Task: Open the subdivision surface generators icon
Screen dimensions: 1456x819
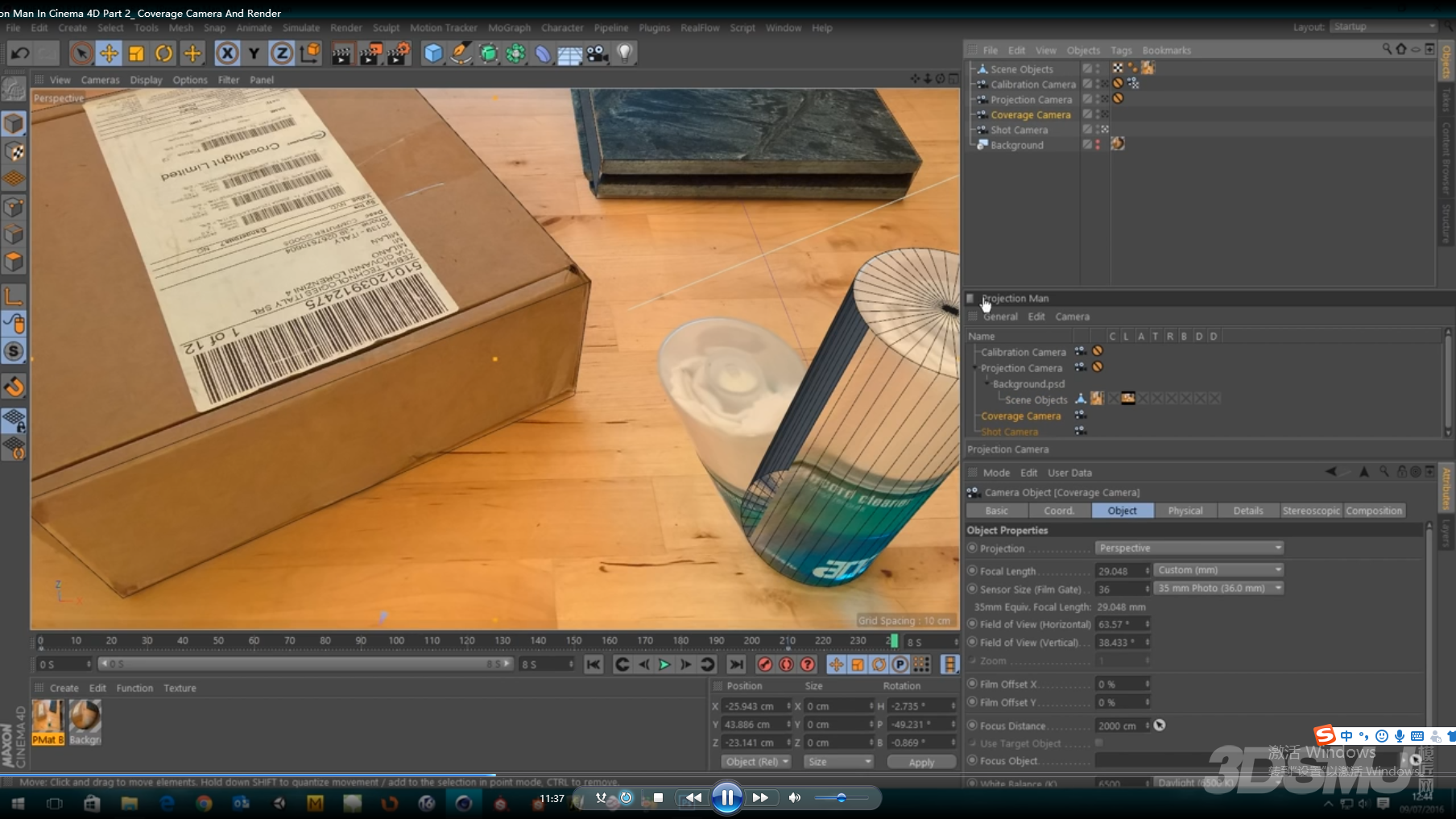Action: (488, 54)
